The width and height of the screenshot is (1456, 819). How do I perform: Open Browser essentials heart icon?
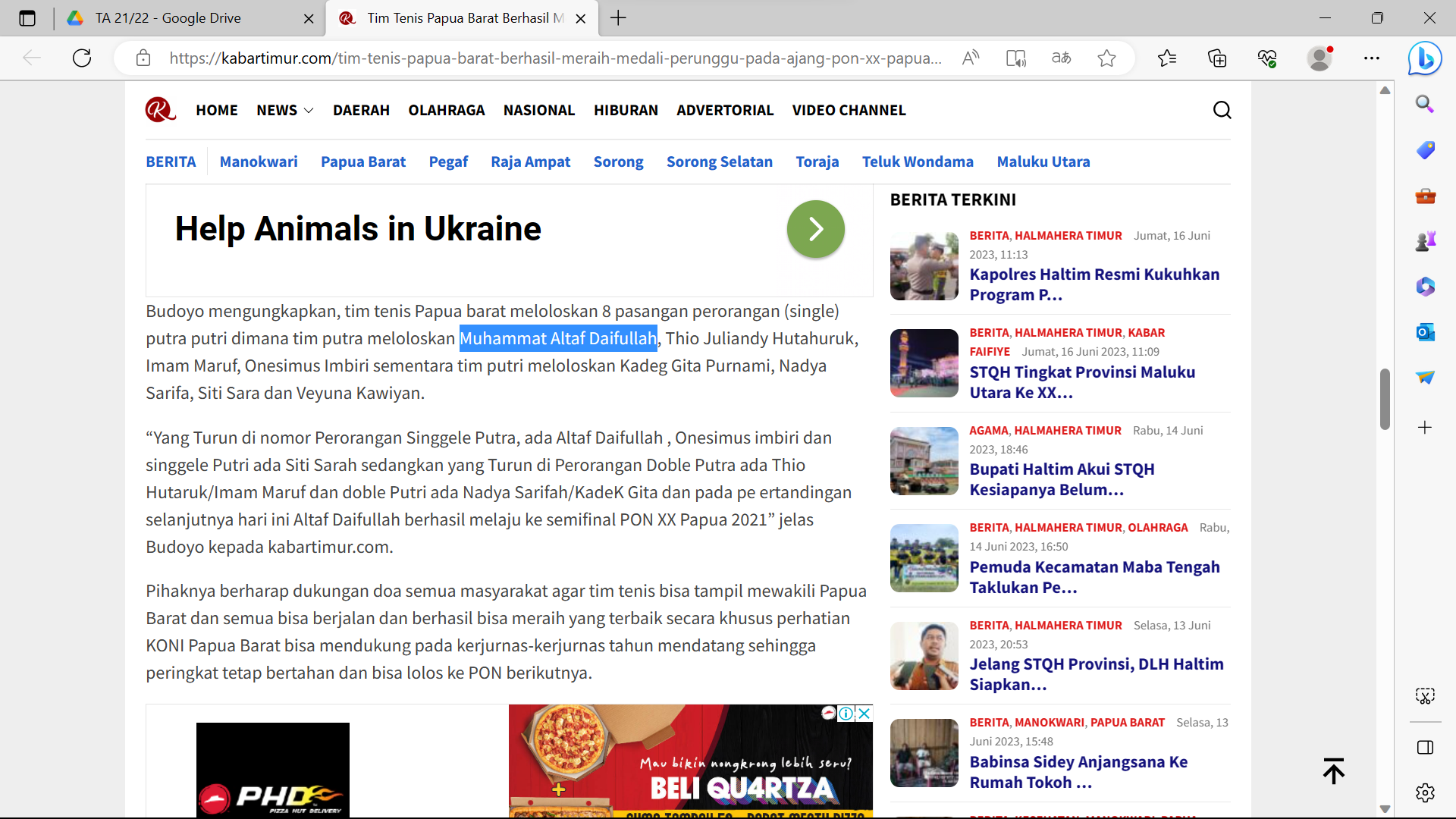click(x=1267, y=58)
